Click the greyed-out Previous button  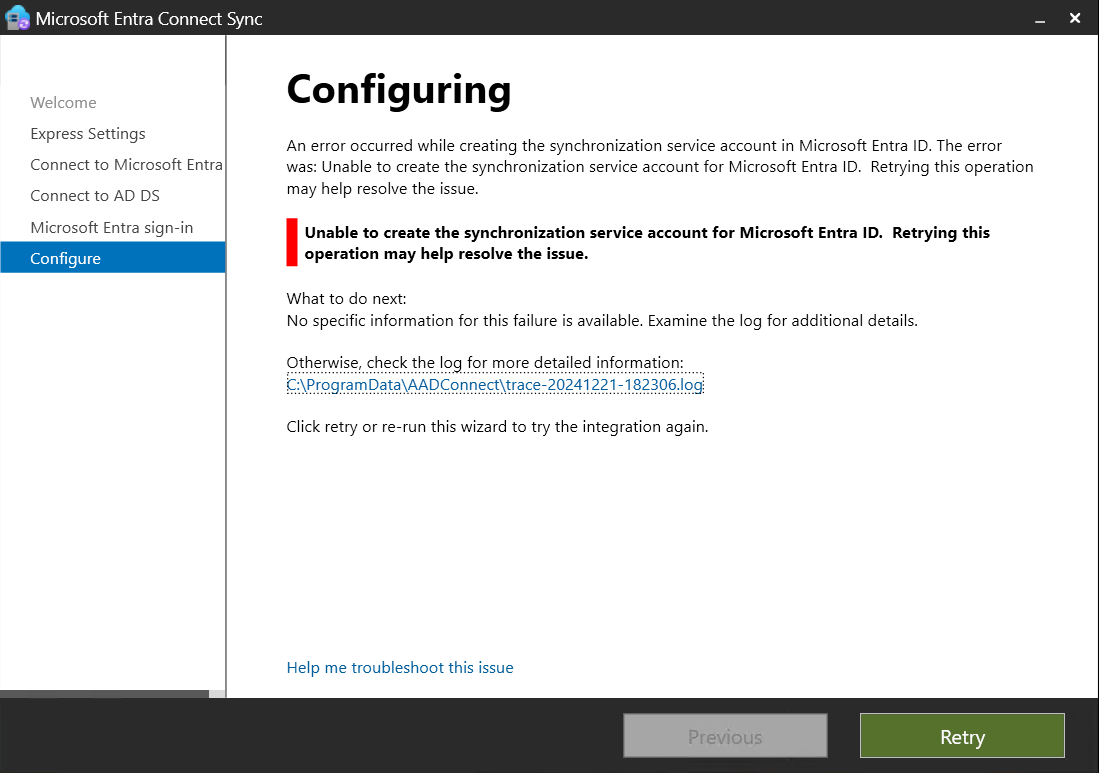[725, 738]
